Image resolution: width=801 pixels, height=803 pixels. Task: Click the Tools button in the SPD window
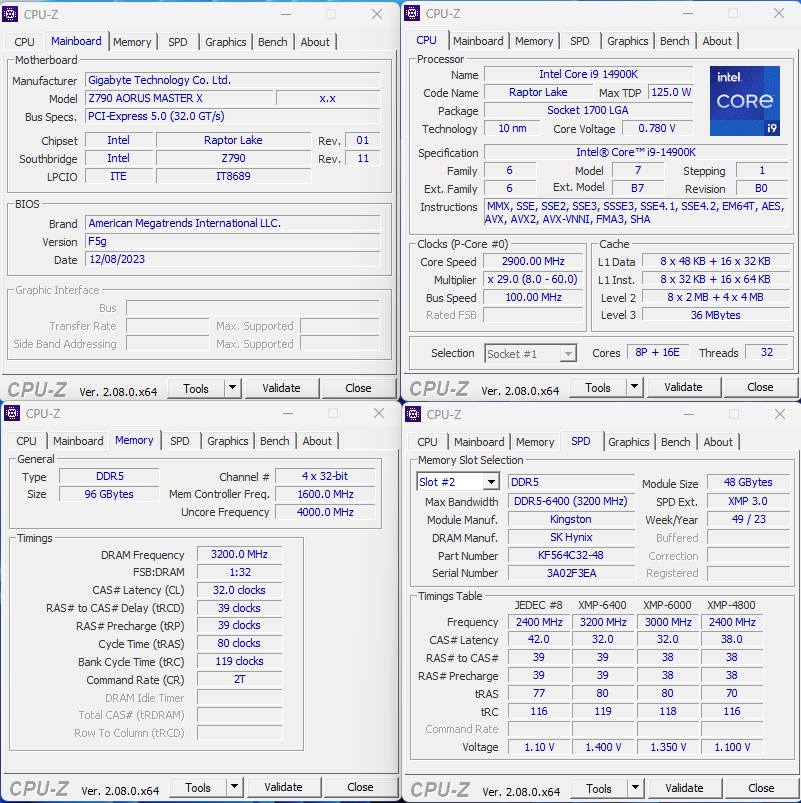coord(599,788)
